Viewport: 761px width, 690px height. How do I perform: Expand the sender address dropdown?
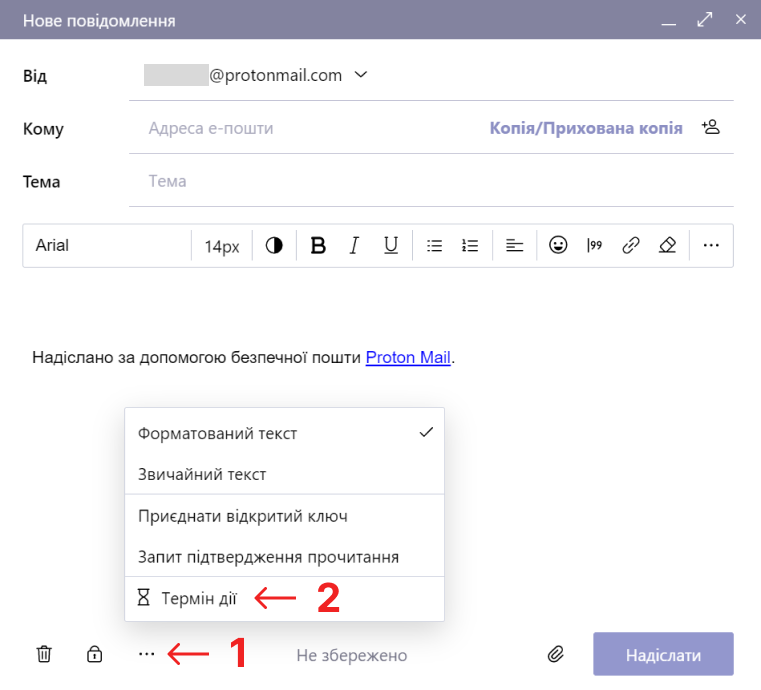pyautogui.click(x=361, y=75)
